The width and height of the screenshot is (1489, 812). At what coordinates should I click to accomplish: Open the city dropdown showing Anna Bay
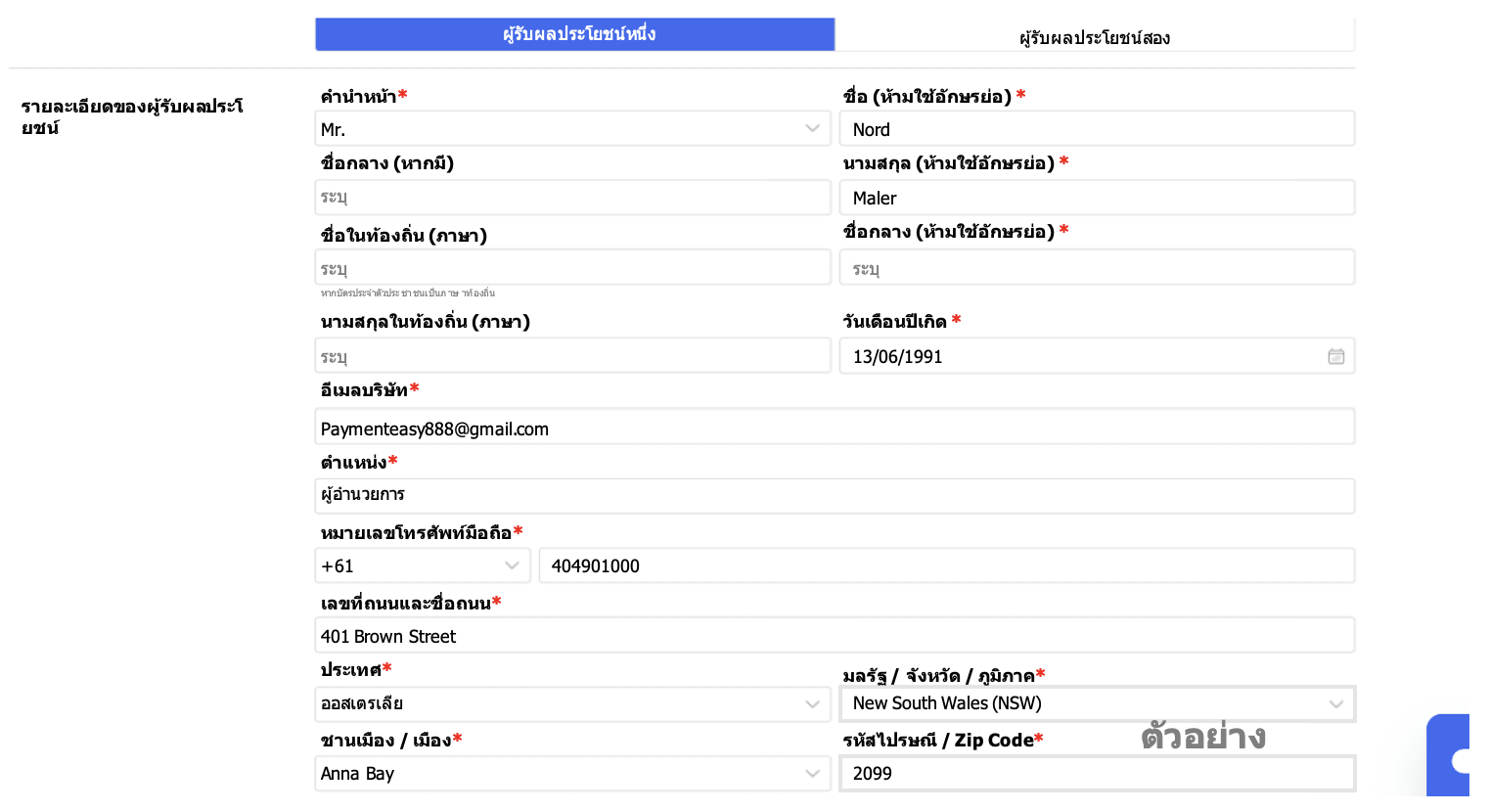tap(573, 773)
